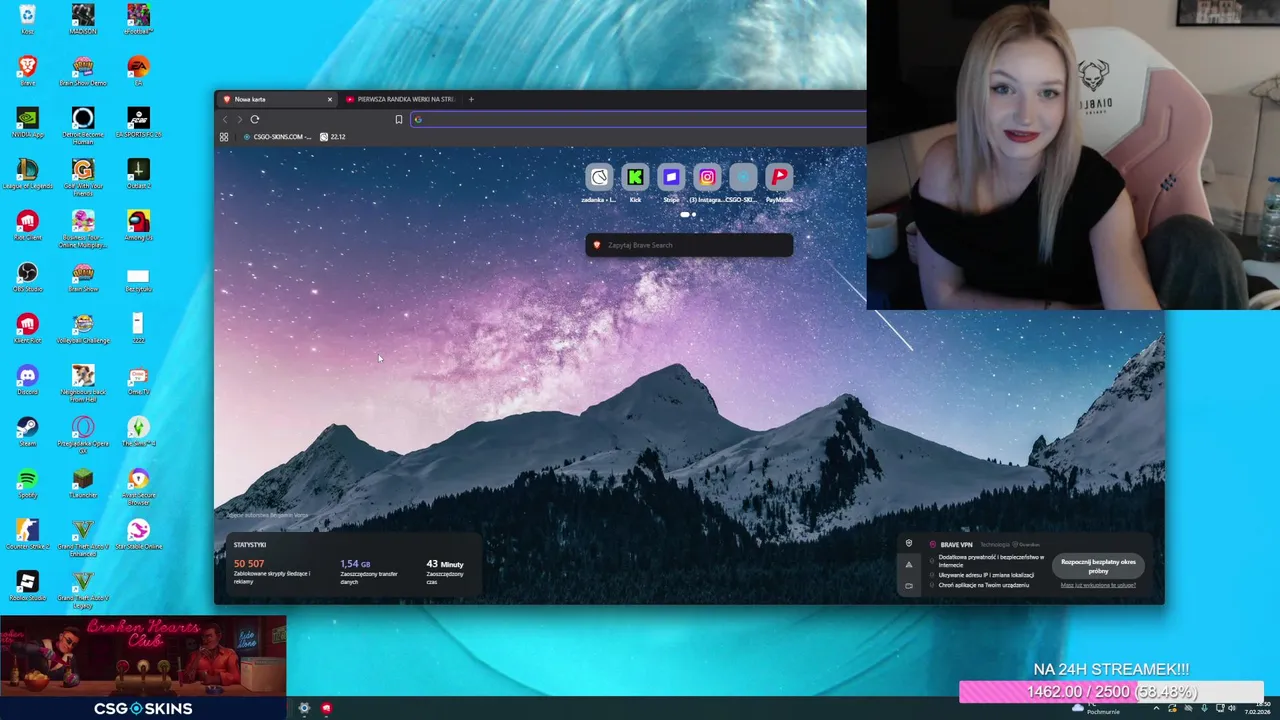The image size is (1280, 720).
Task: Open Golf With Your Friends icon
Action: (x=83, y=176)
